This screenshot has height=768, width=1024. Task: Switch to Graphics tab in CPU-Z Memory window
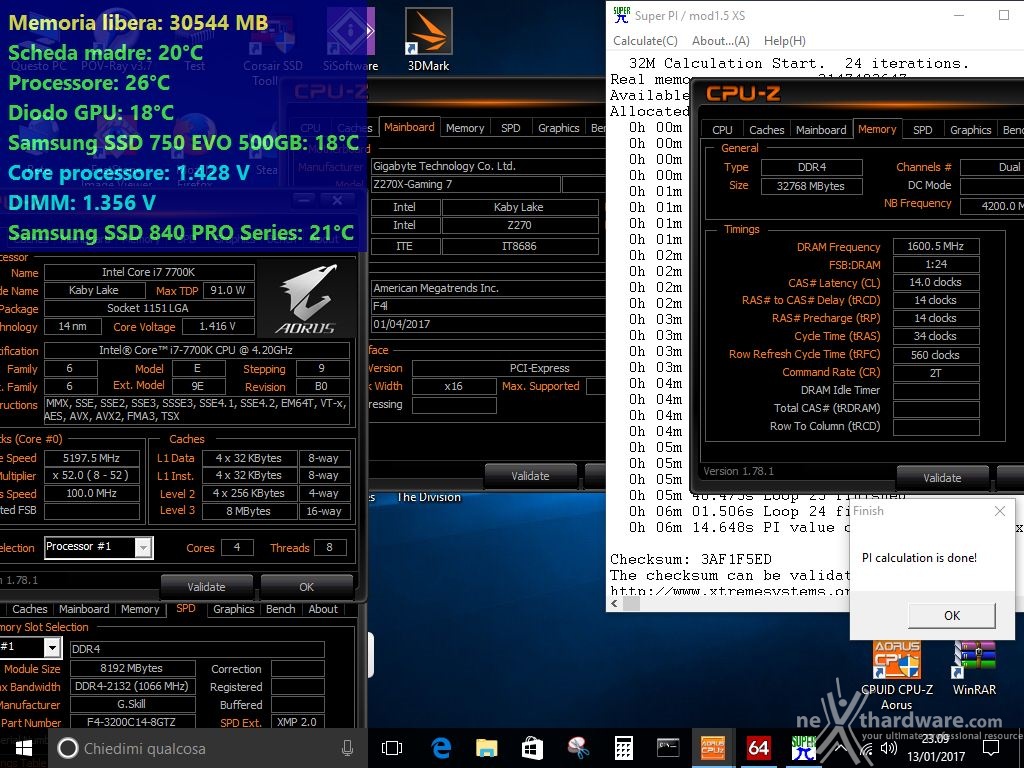(x=970, y=130)
